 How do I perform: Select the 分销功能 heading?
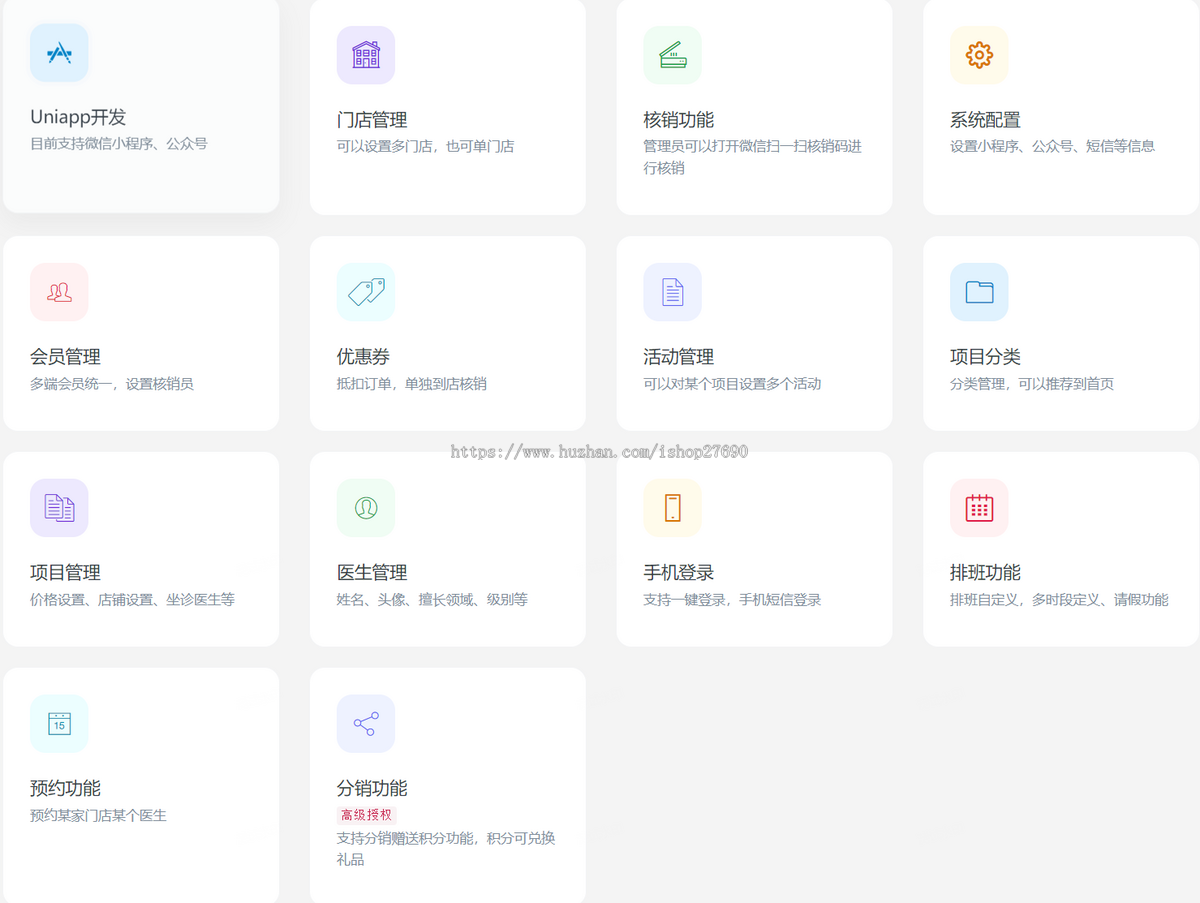pos(372,789)
